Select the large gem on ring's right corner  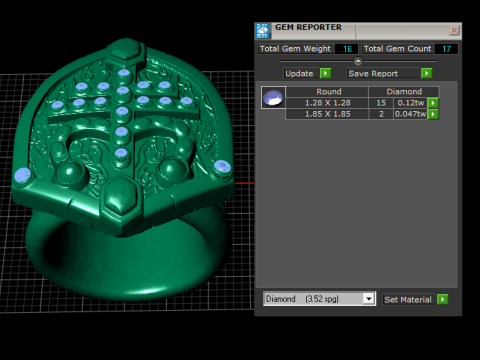pos(222,166)
